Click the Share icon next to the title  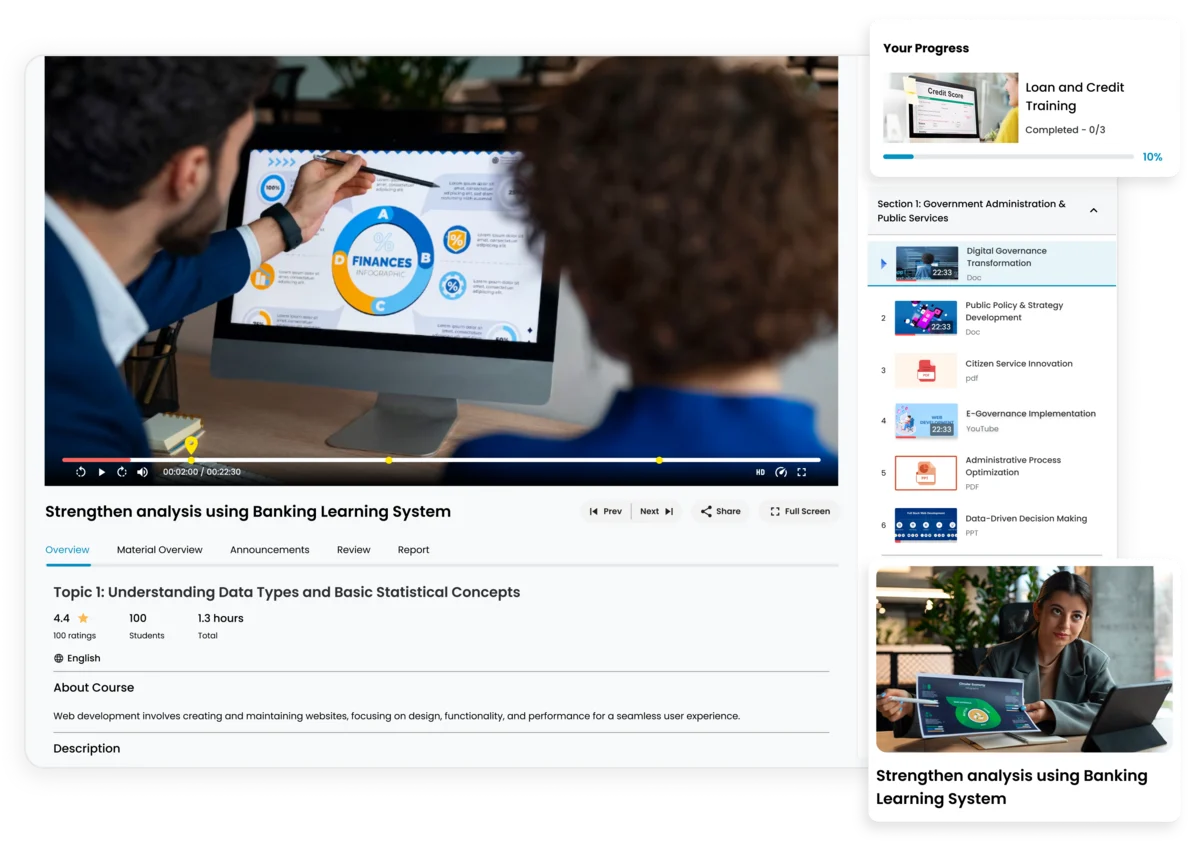704,511
